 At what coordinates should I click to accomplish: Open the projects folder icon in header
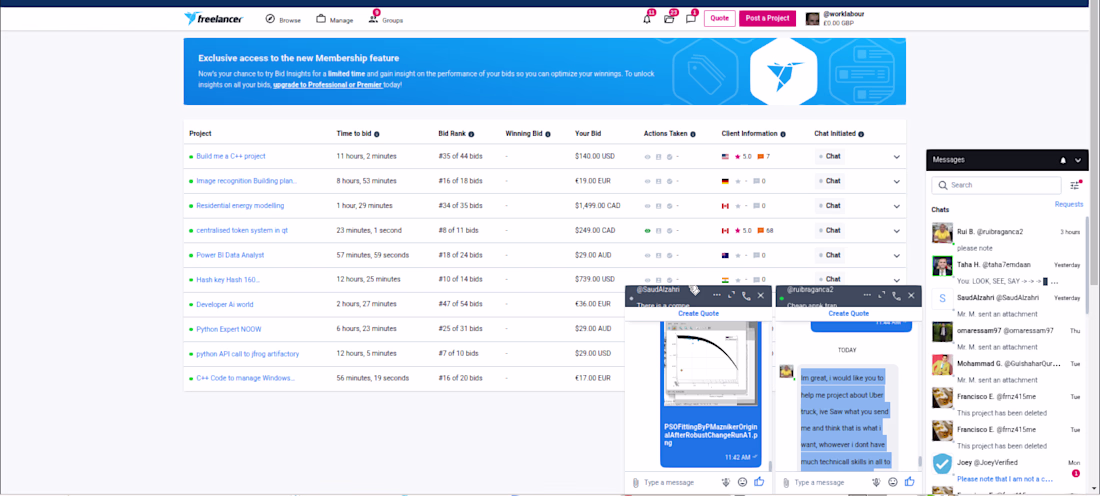click(669, 19)
